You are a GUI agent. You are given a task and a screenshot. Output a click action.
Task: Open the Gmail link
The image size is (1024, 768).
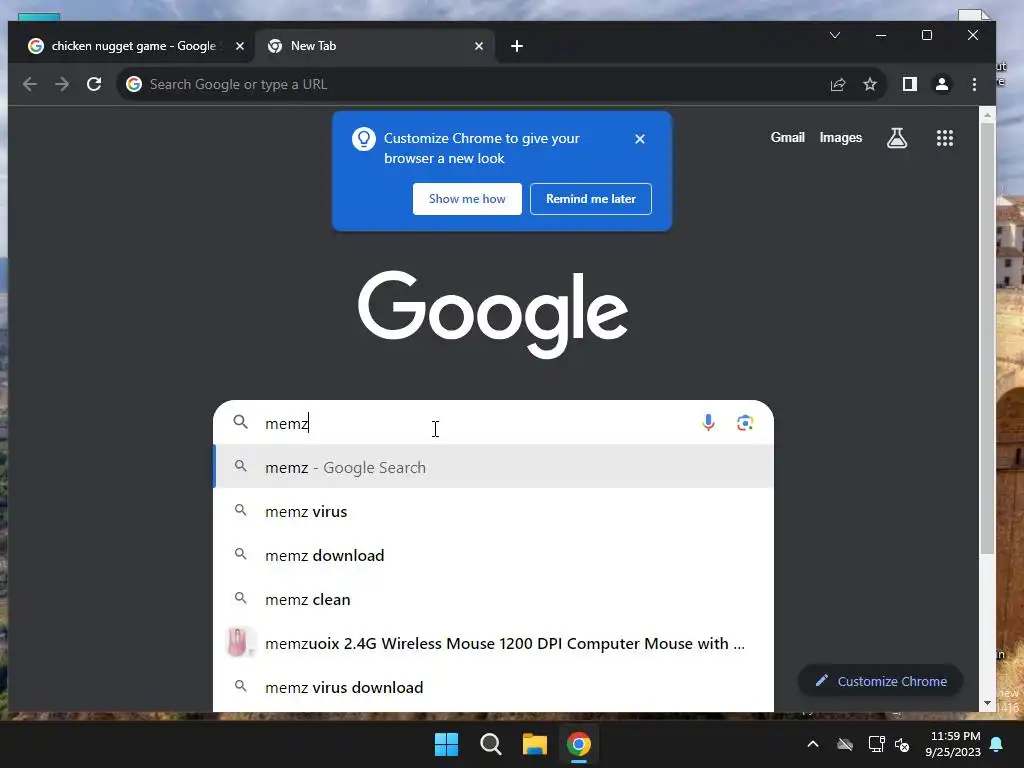pos(787,138)
